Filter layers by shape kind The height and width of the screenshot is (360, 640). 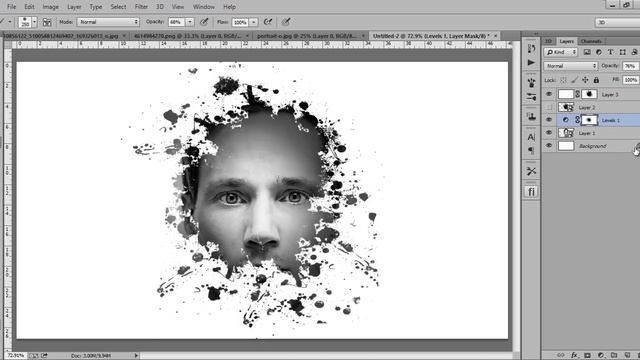tap(622, 52)
